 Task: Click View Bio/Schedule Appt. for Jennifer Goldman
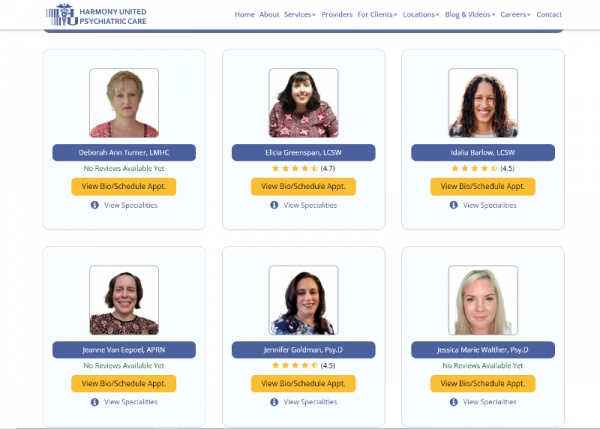pos(303,383)
